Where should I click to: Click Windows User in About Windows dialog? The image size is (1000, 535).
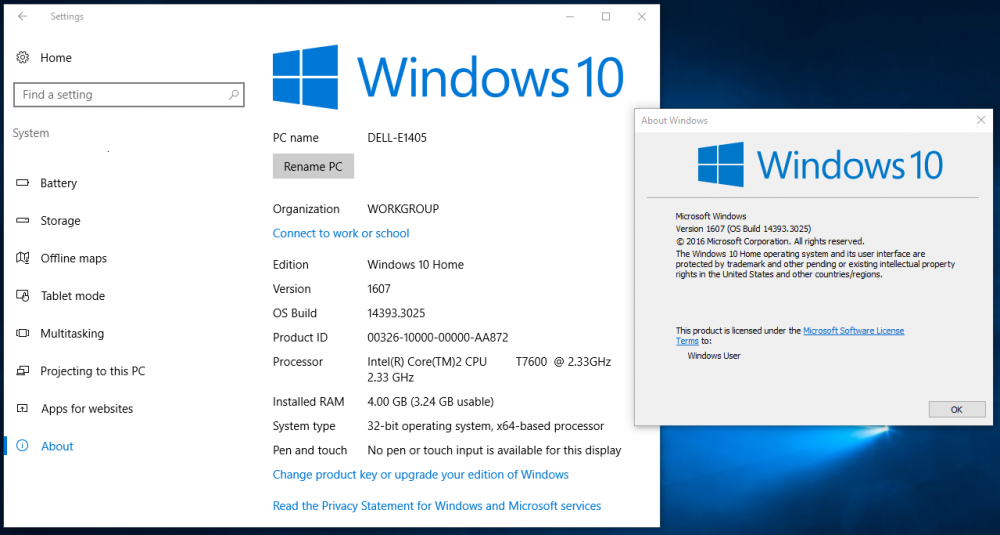tap(714, 356)
